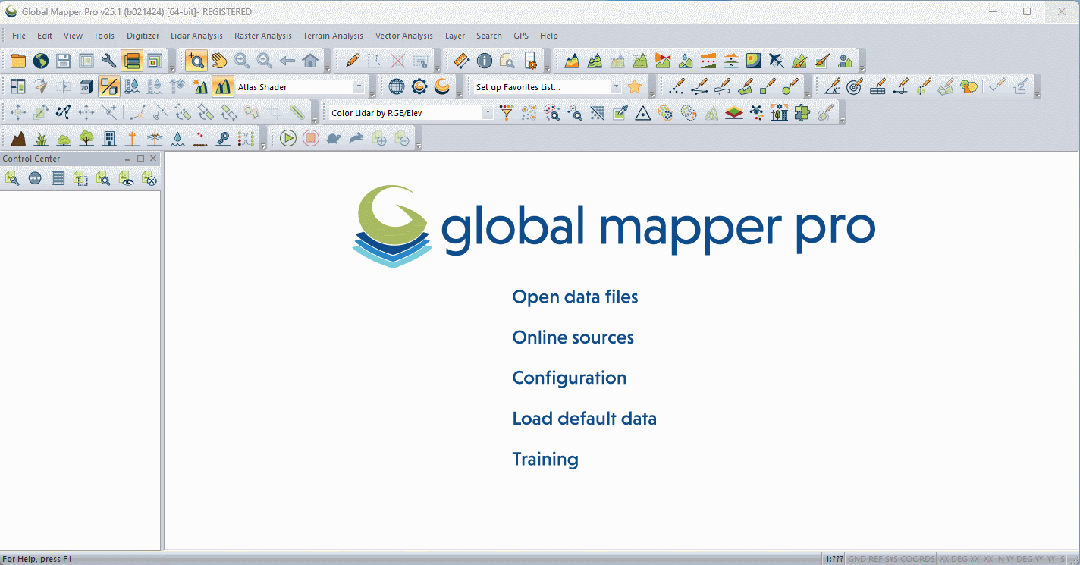Select the Pan hand tool
Viewport: 1080px width, 565px height.
coord(219,61)
